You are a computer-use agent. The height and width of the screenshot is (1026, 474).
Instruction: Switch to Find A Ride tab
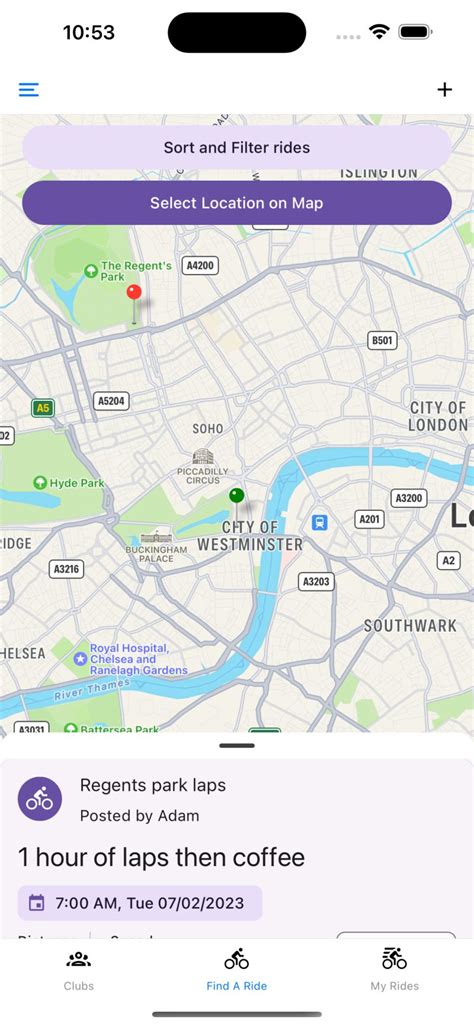tap(236, 969)
